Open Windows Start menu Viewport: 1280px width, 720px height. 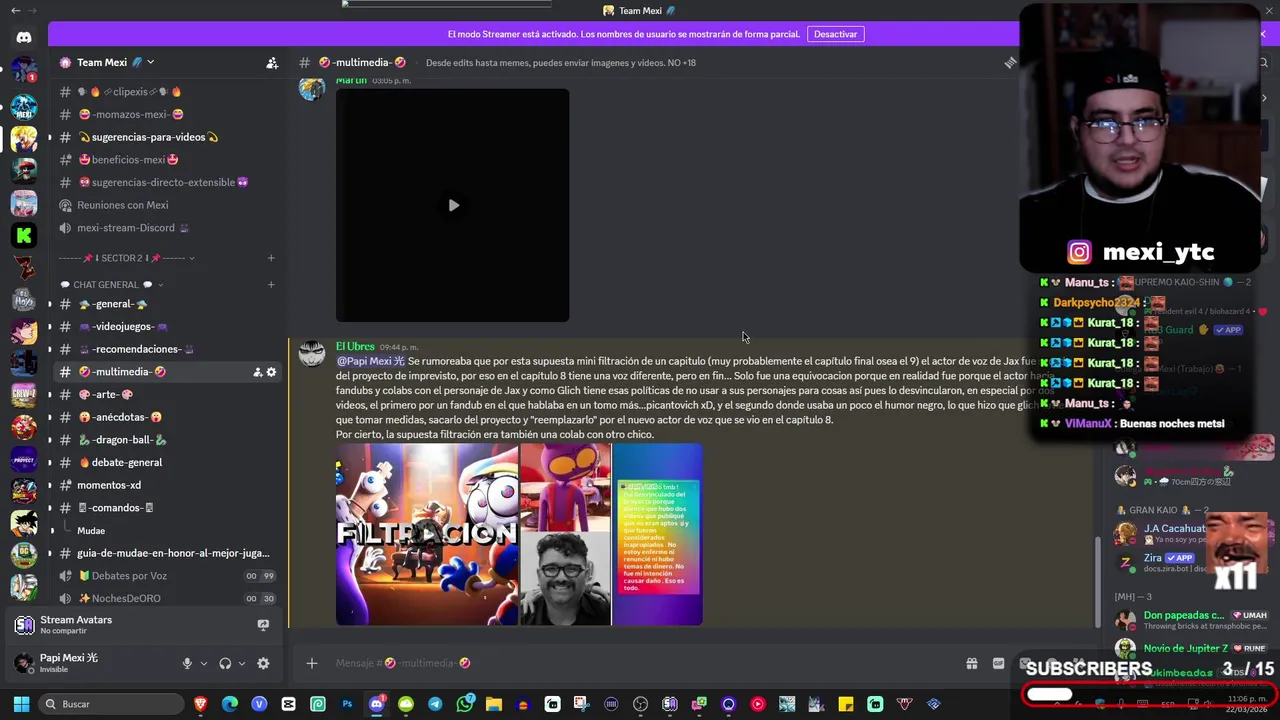[x=20, y=704]
